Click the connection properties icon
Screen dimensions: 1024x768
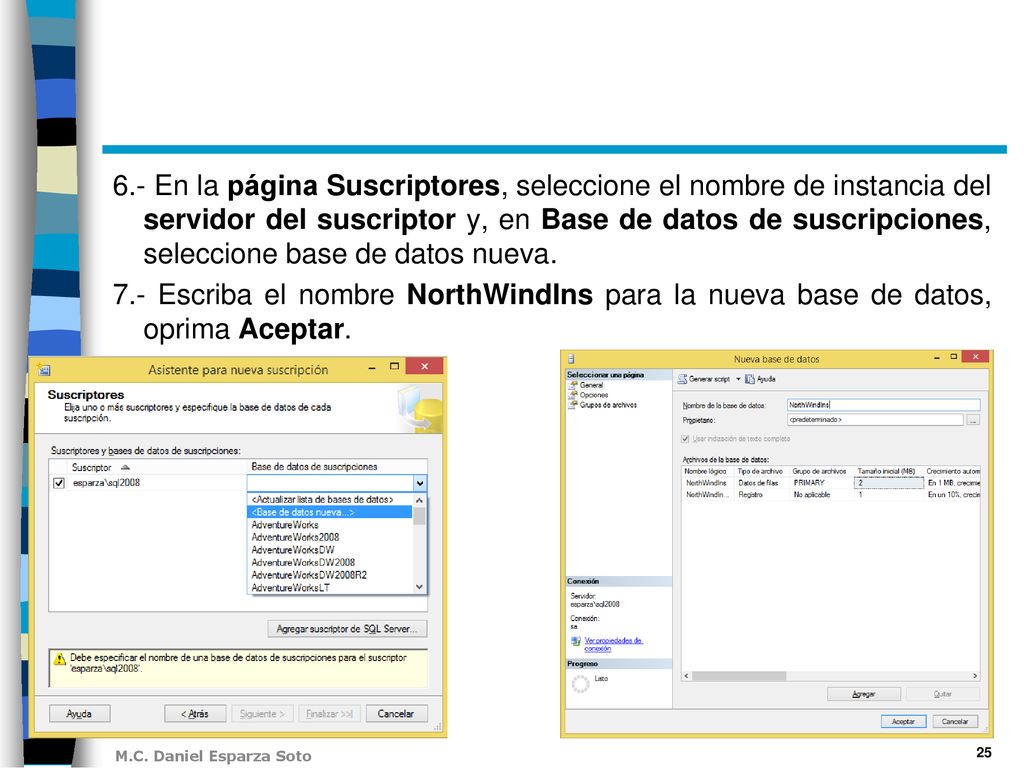(x=575, y=641)
